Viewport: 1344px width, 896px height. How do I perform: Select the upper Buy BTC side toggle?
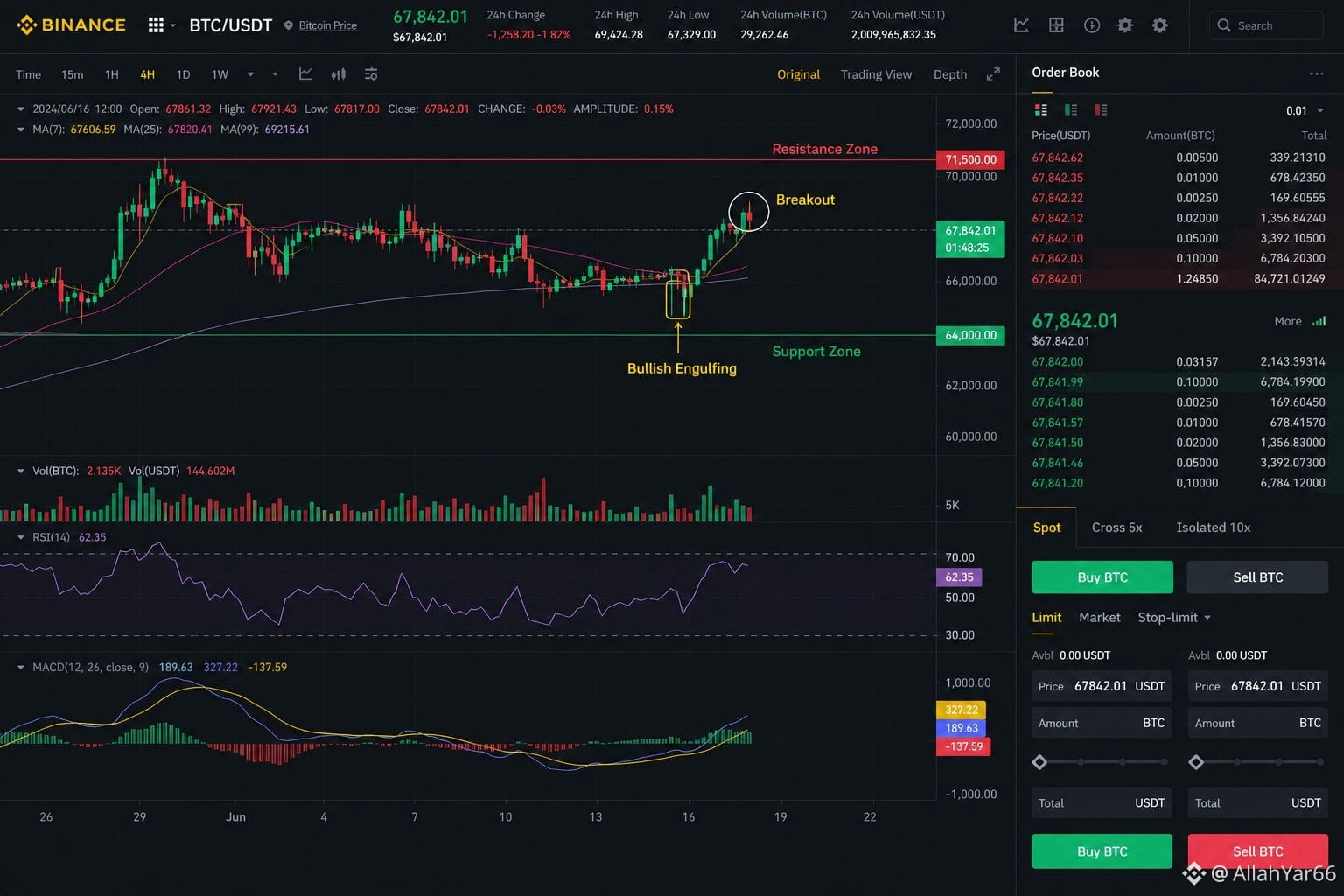(x=1102, y=577)
